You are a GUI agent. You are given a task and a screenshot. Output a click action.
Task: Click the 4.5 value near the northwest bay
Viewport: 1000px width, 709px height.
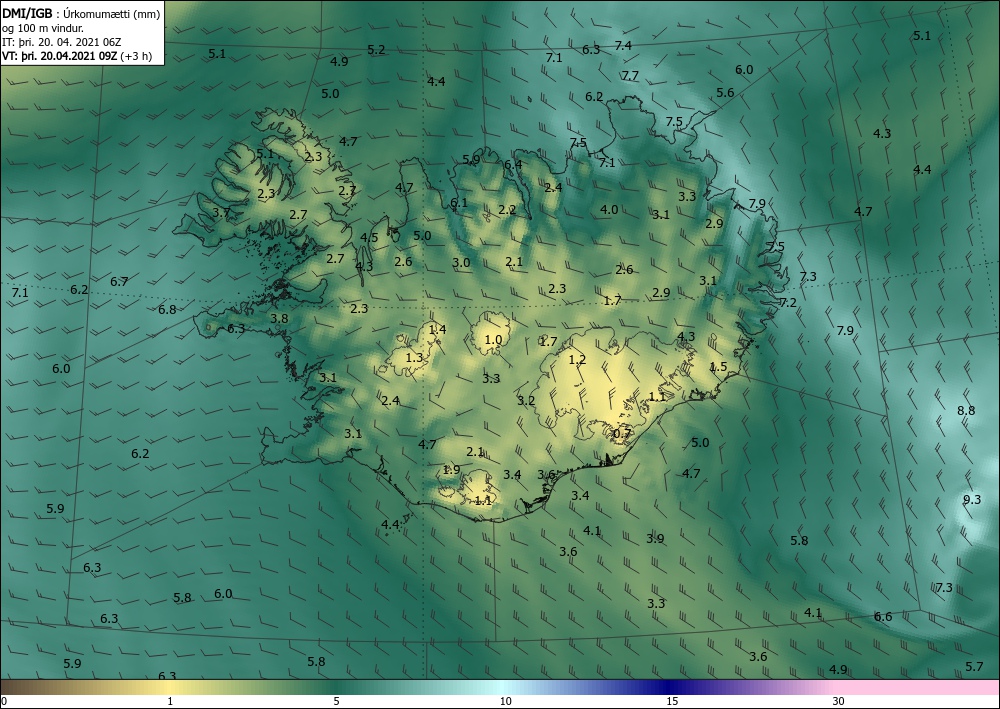coord(369,238)
